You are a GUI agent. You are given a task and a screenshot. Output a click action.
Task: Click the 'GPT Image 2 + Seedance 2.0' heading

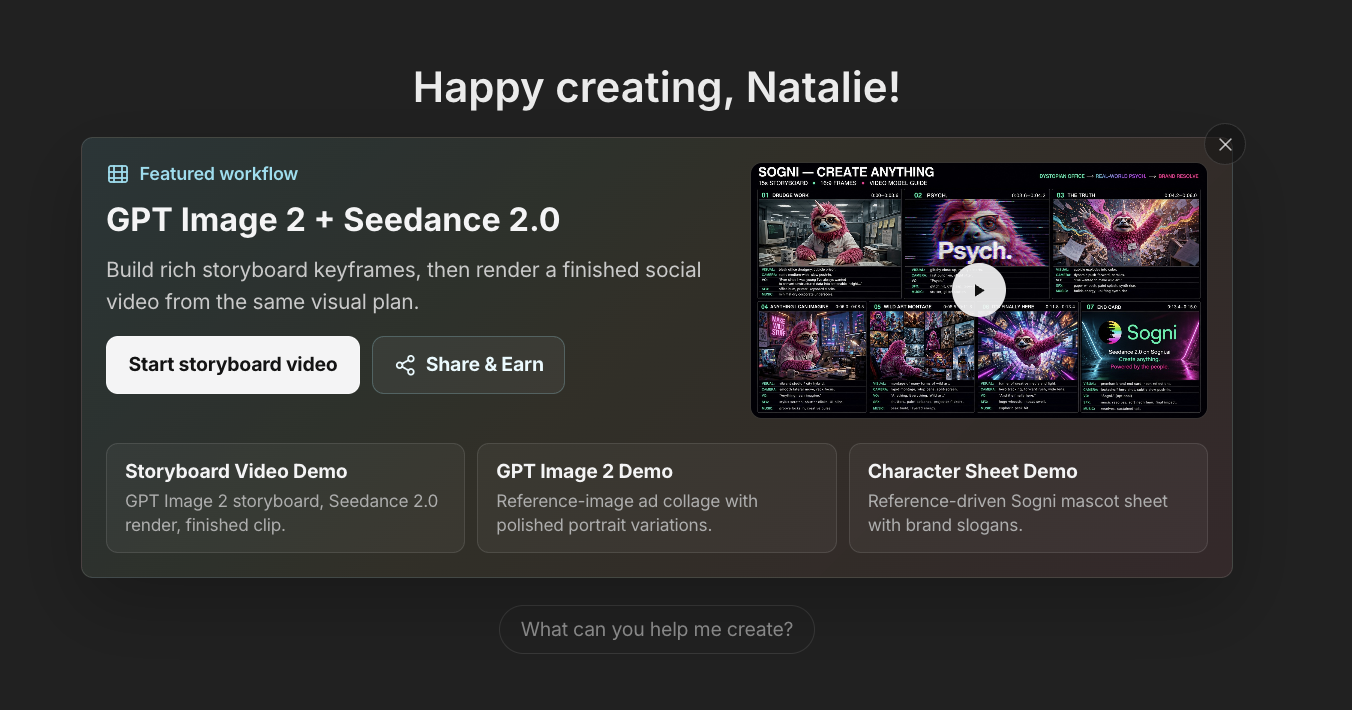tap(333, 220)
